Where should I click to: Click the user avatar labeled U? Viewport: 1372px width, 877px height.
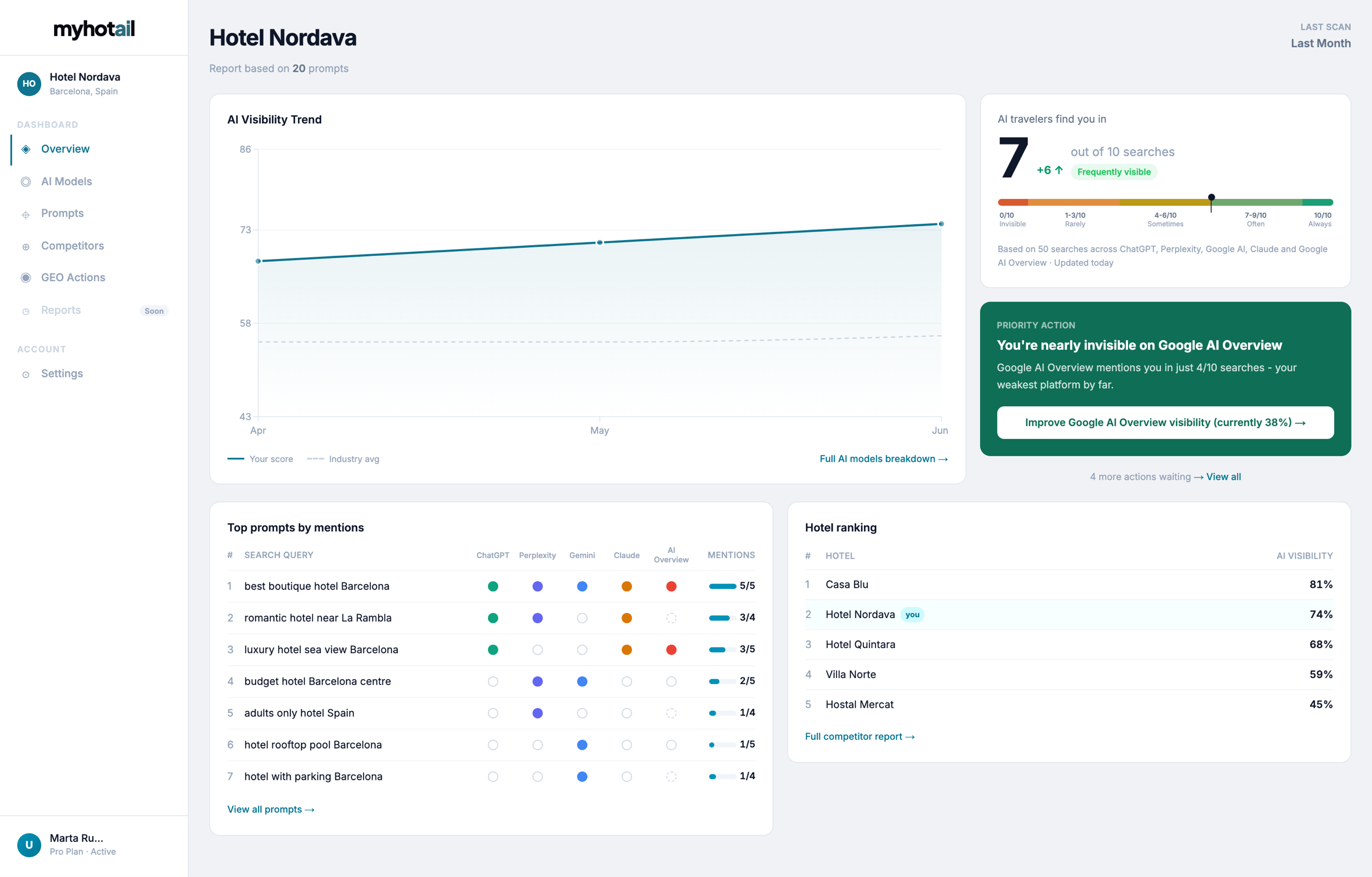pyautogui.click(x=29, y=845)
